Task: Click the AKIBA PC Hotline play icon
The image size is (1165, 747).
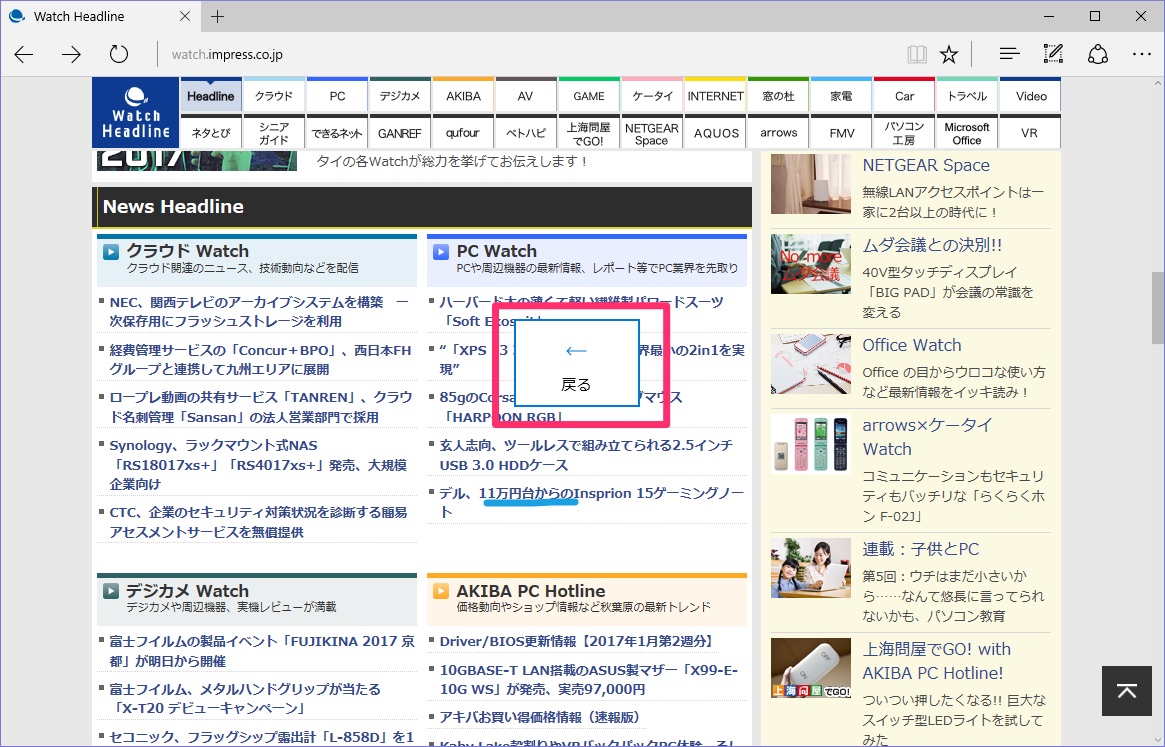Action: coord(441,591)
